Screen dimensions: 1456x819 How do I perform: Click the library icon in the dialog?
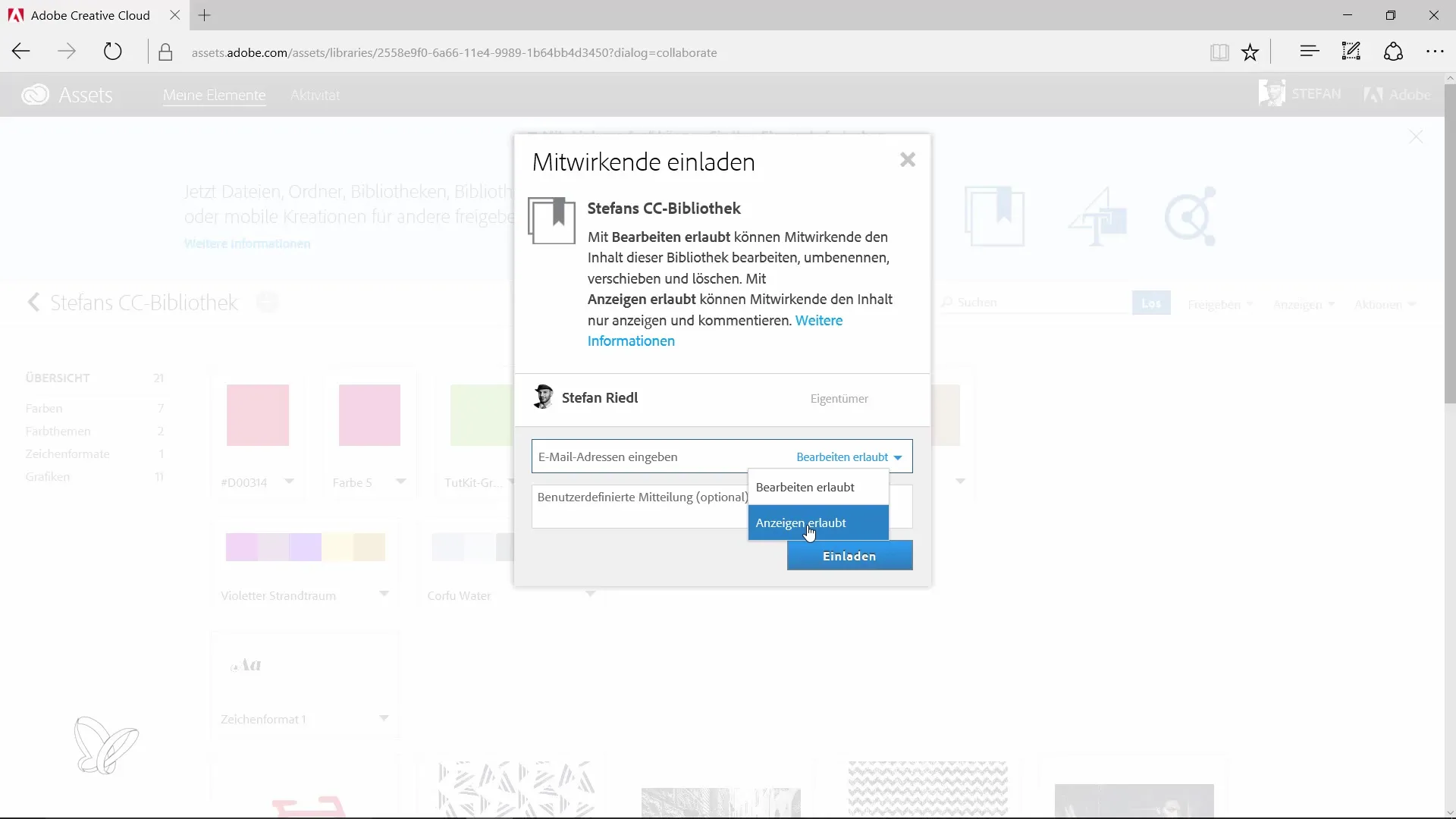tap(551, 221)
